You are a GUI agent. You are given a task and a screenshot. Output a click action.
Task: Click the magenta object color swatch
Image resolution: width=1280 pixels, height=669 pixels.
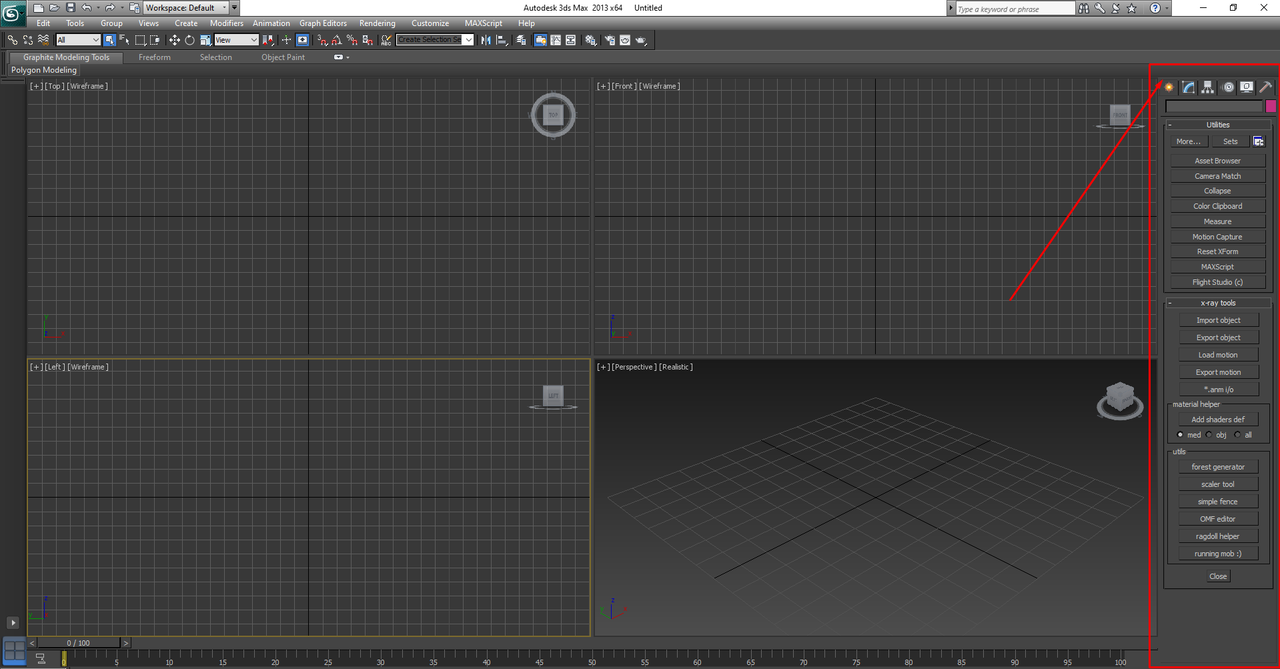1271,106
